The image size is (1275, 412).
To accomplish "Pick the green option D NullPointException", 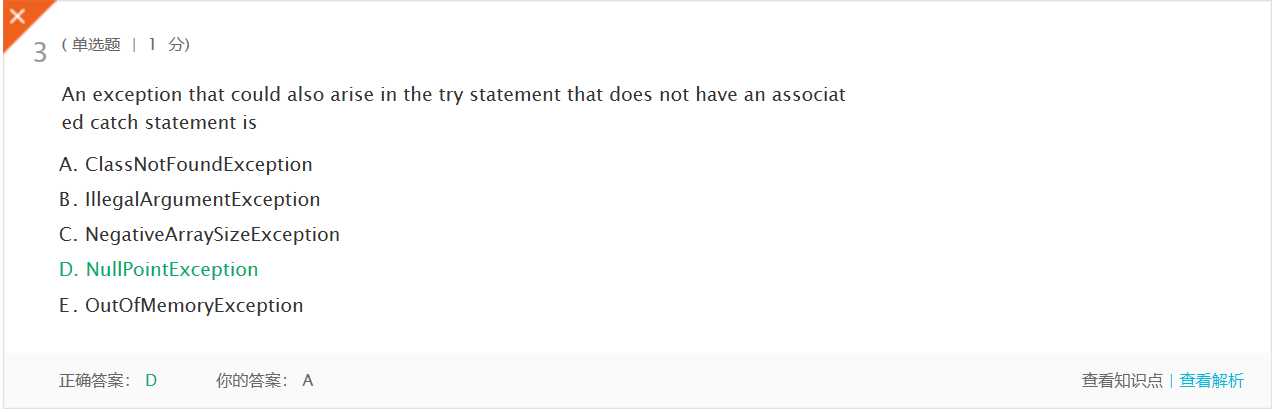I will [x=159, y=269].
